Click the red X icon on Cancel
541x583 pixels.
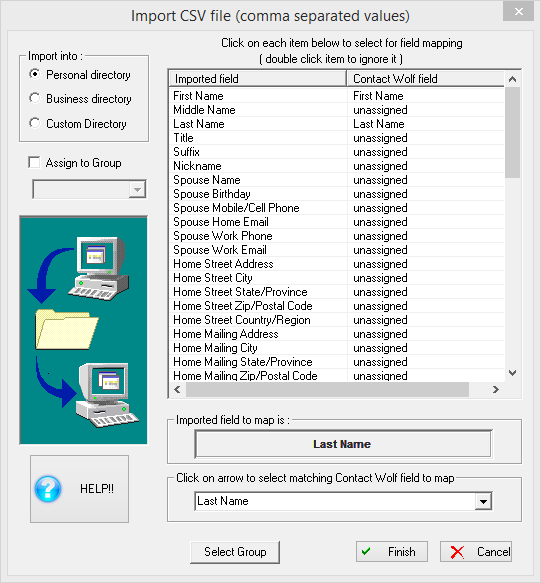[457, 552]
